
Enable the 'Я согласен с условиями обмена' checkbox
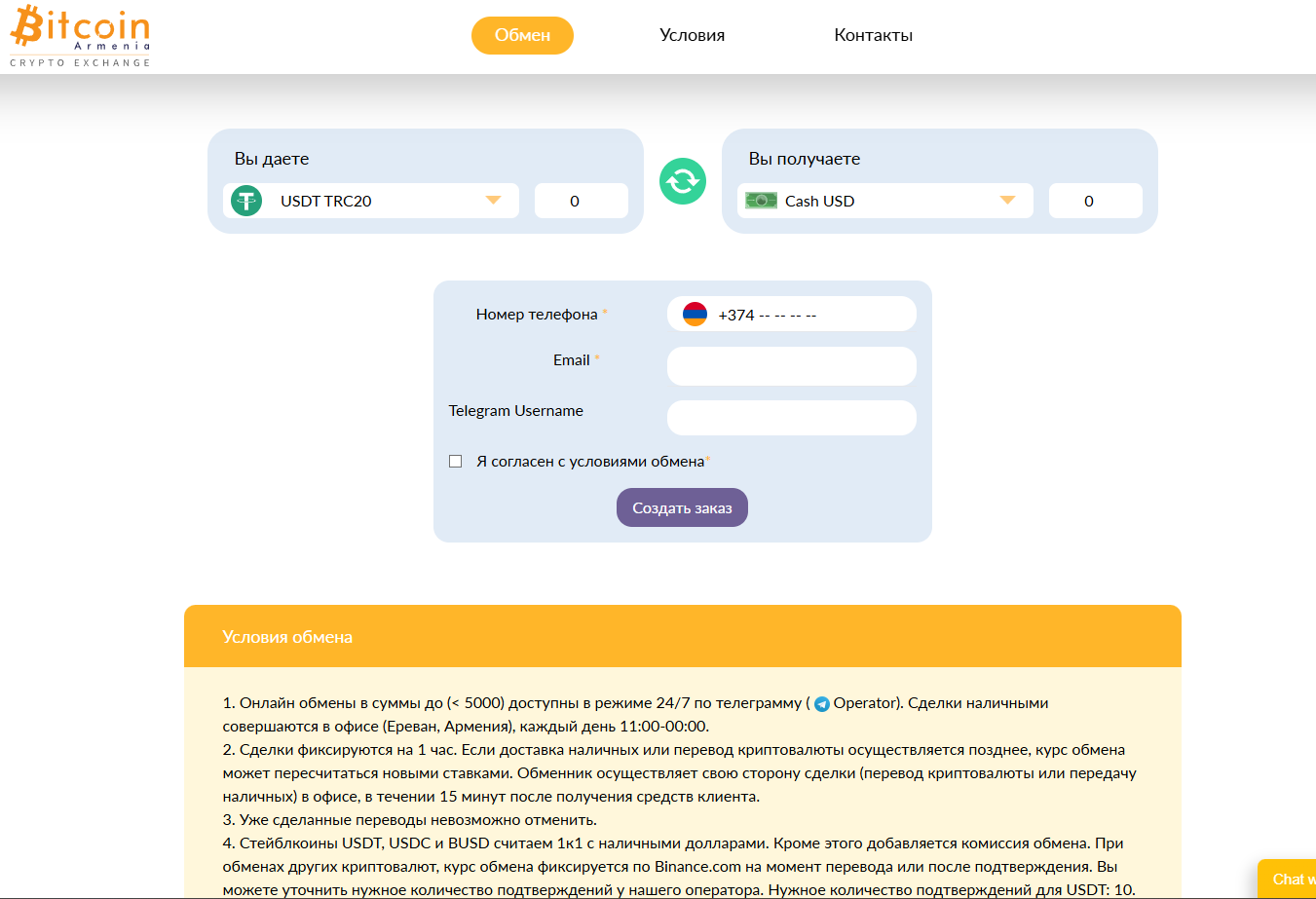(455, 460)
